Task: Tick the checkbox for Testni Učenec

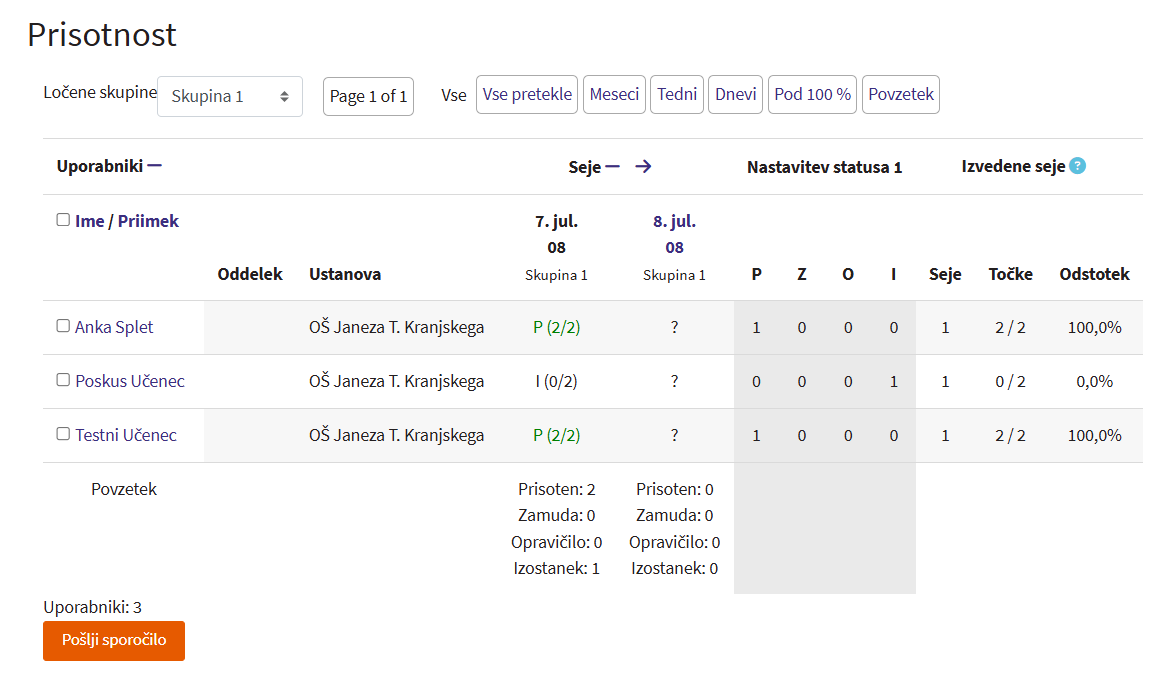Action: point(63,434)
